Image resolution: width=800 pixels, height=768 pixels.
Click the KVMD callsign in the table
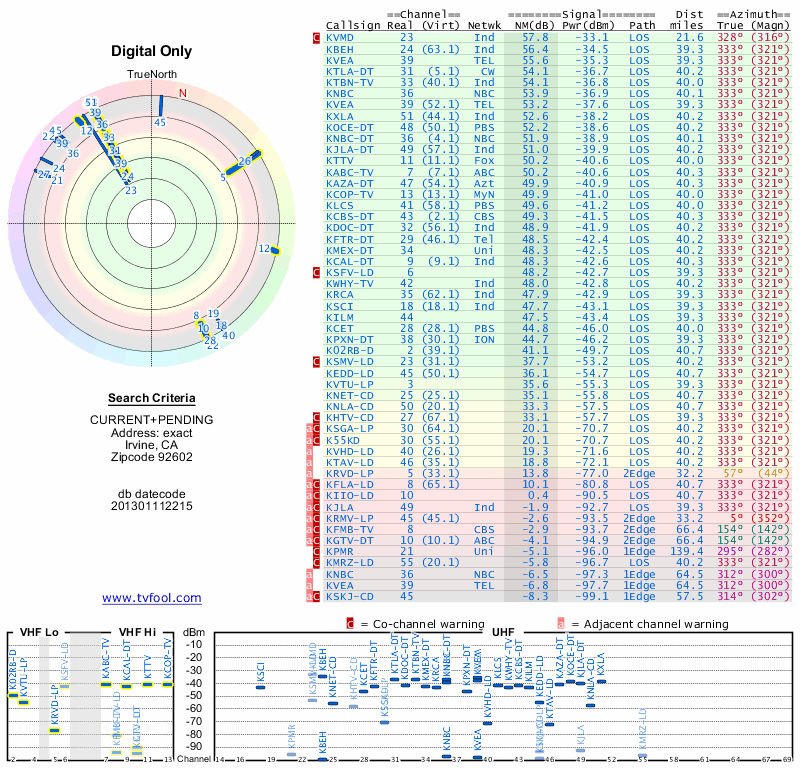340,38
